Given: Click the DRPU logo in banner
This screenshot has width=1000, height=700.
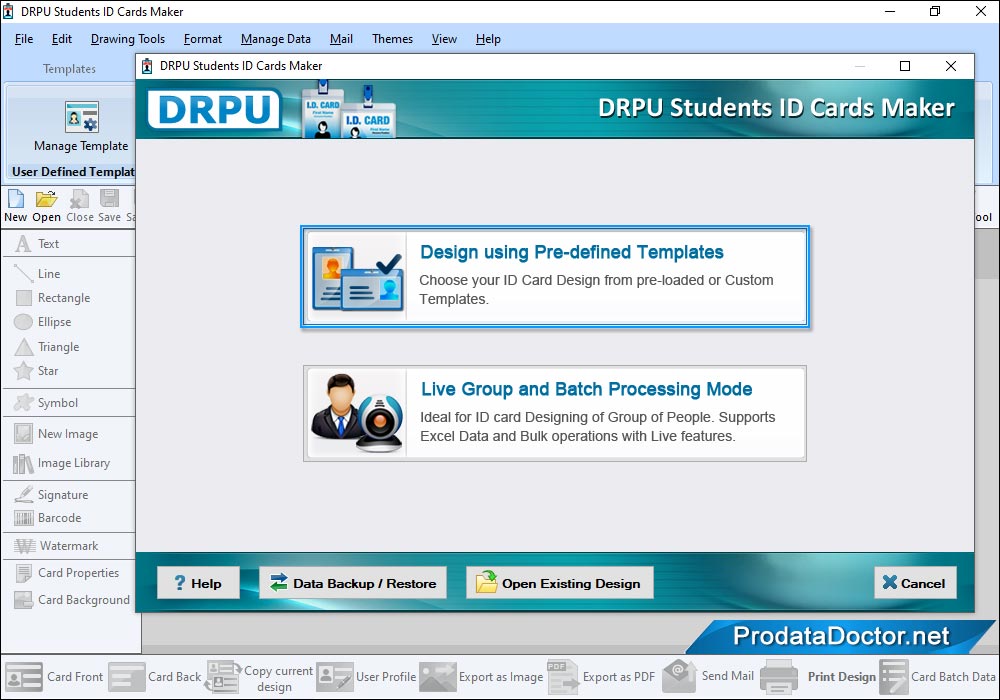Looking at the screenshot, I should (x=214, y=109).
